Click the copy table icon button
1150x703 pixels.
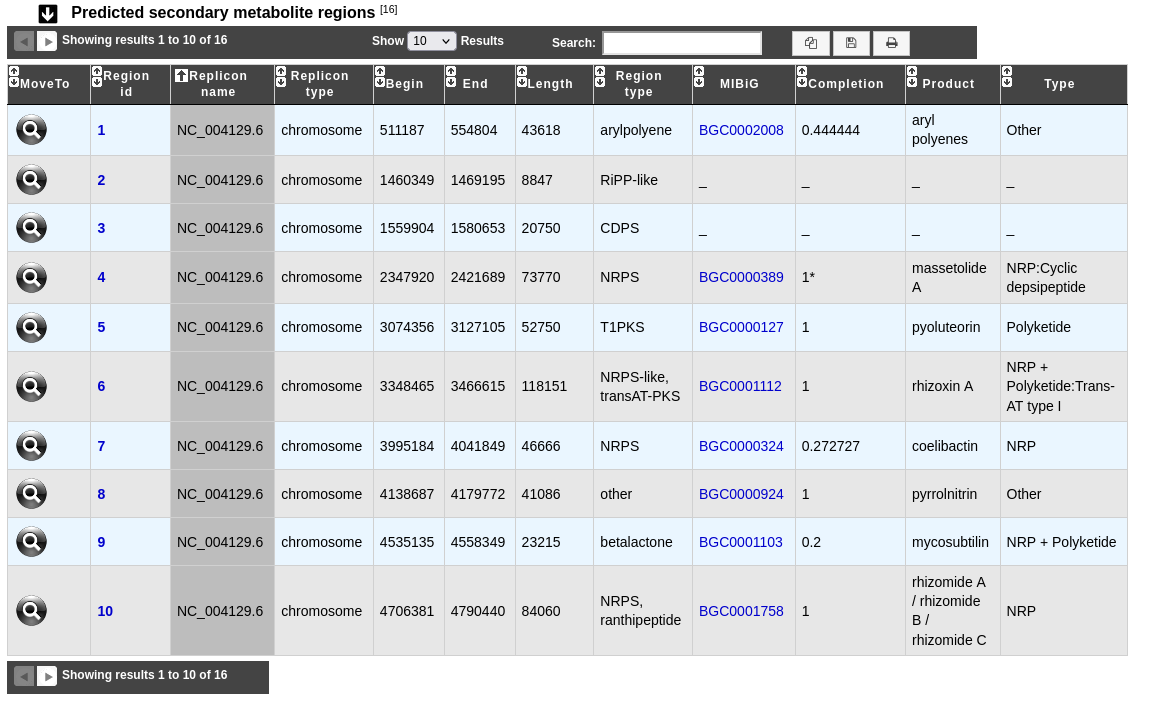click(x=810, y=43)
